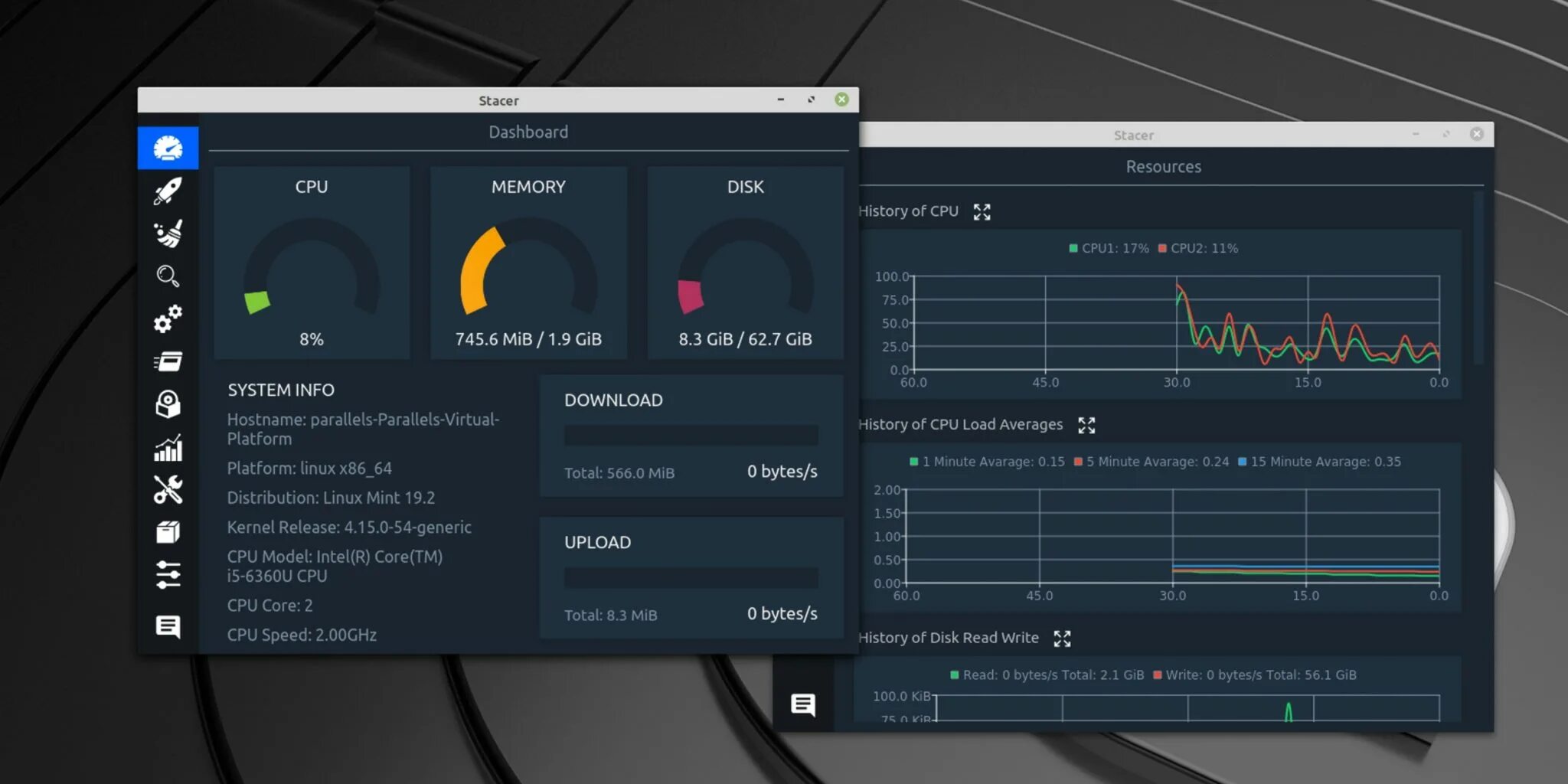The width and height of the screenshot is (1568, 784).
Task: Click 'Kernel Release: 4.15.0-54-generic' text
Action: (x=349, y=528)
